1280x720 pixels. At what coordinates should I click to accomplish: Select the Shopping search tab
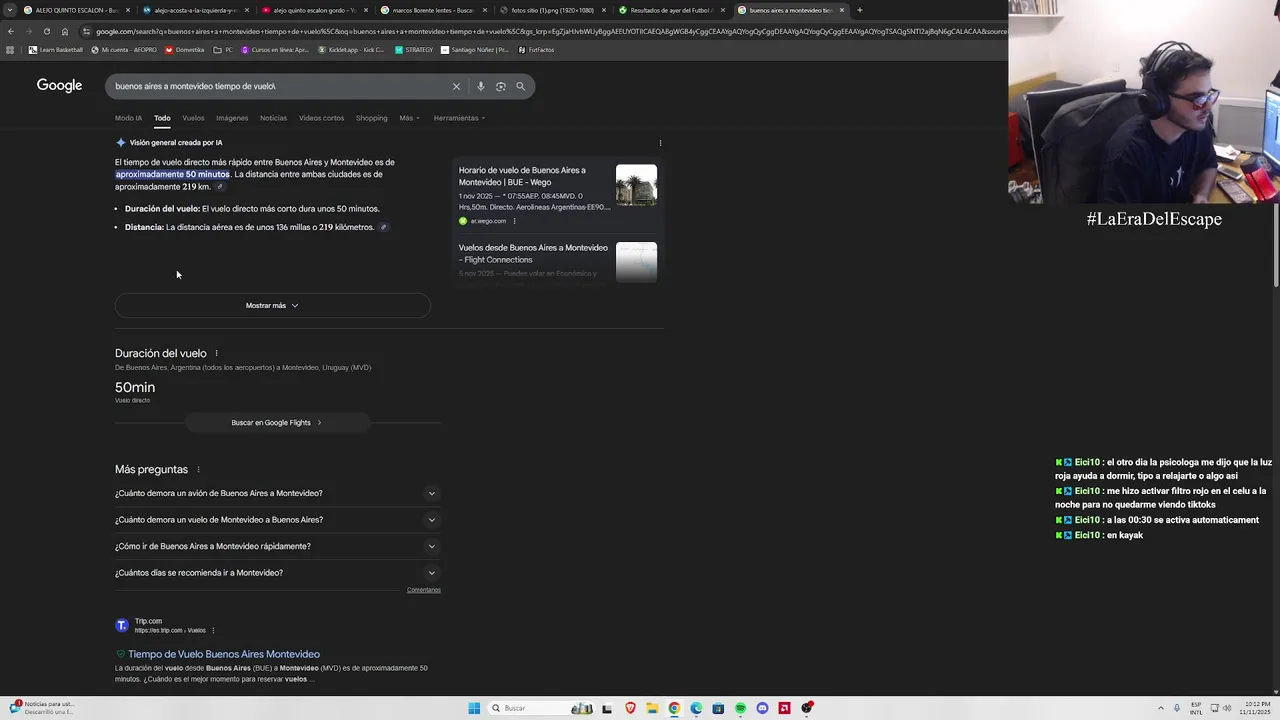point(371,118)
